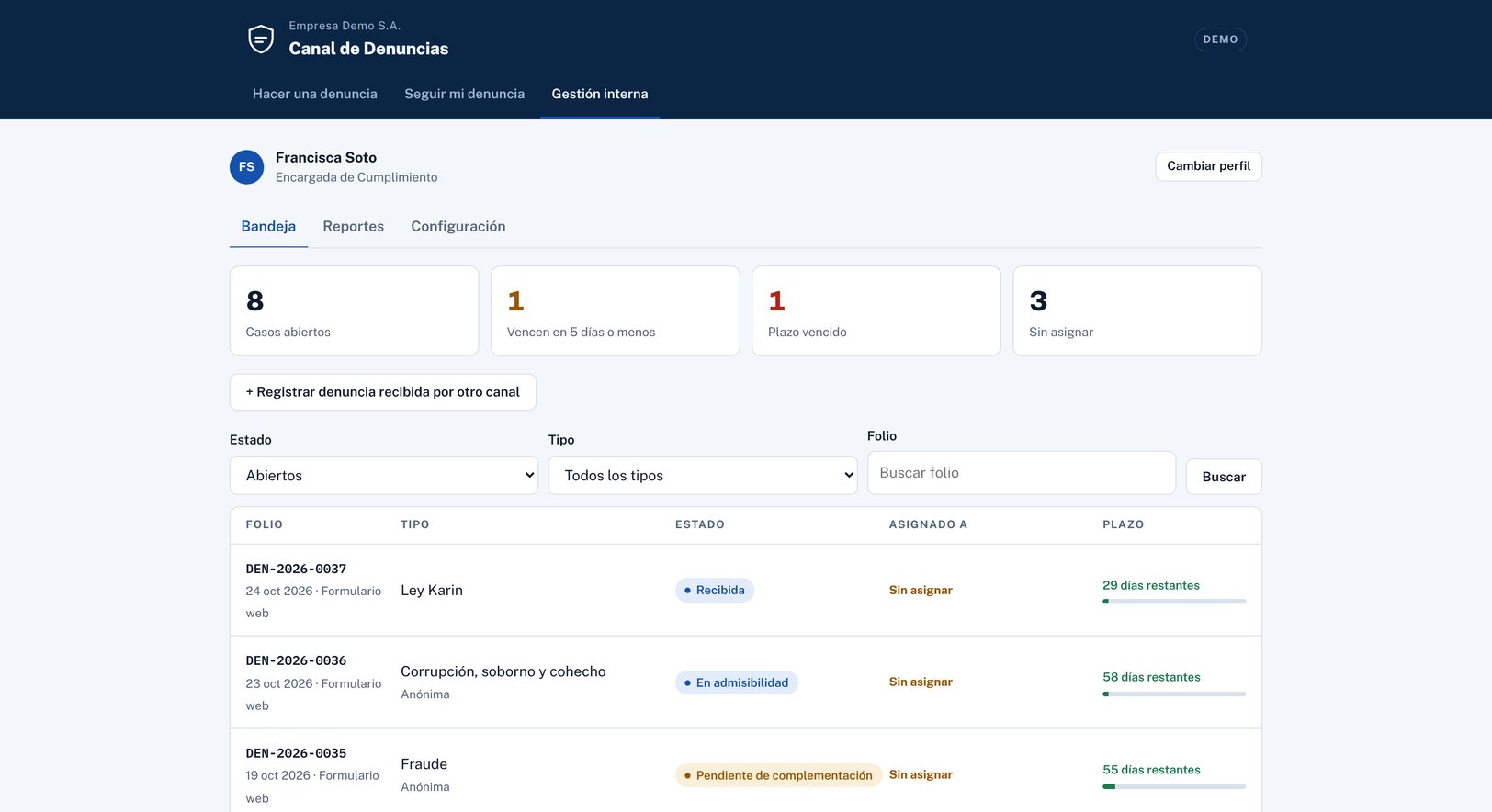The height and width of the screenshot is (812, 1492).
Task: Click the shield logo icon in header
Action: pos(261,39)
